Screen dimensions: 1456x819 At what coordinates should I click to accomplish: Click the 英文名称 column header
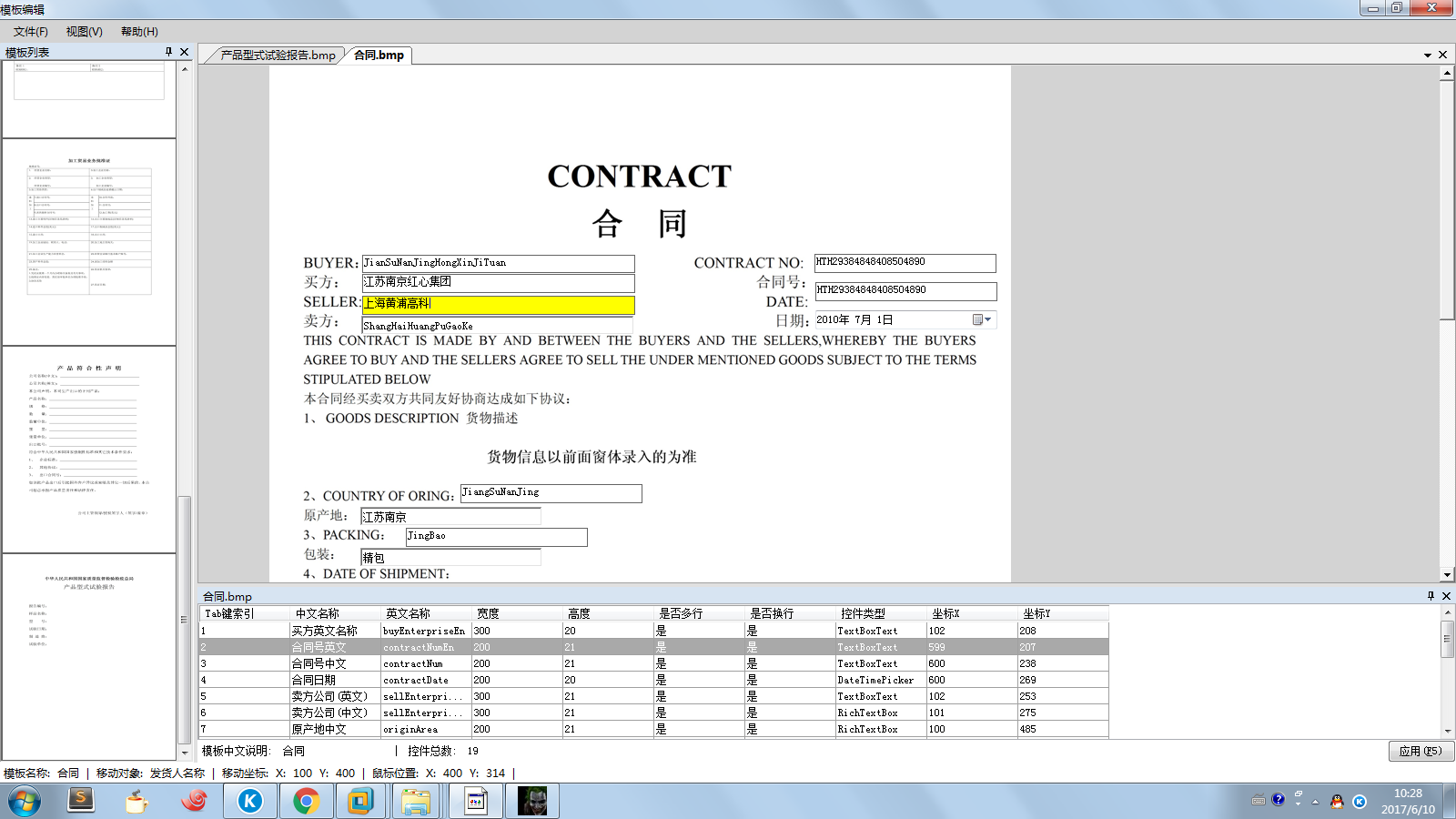[x=426, y=613]
